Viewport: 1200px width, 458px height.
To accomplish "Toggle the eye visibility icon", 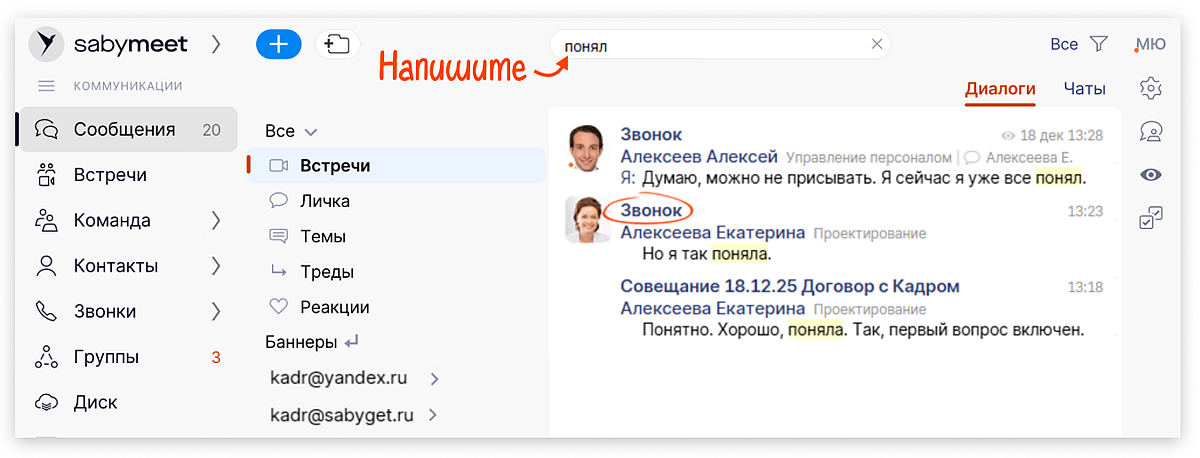I will pyautogui.click(x=1151, y=175).
